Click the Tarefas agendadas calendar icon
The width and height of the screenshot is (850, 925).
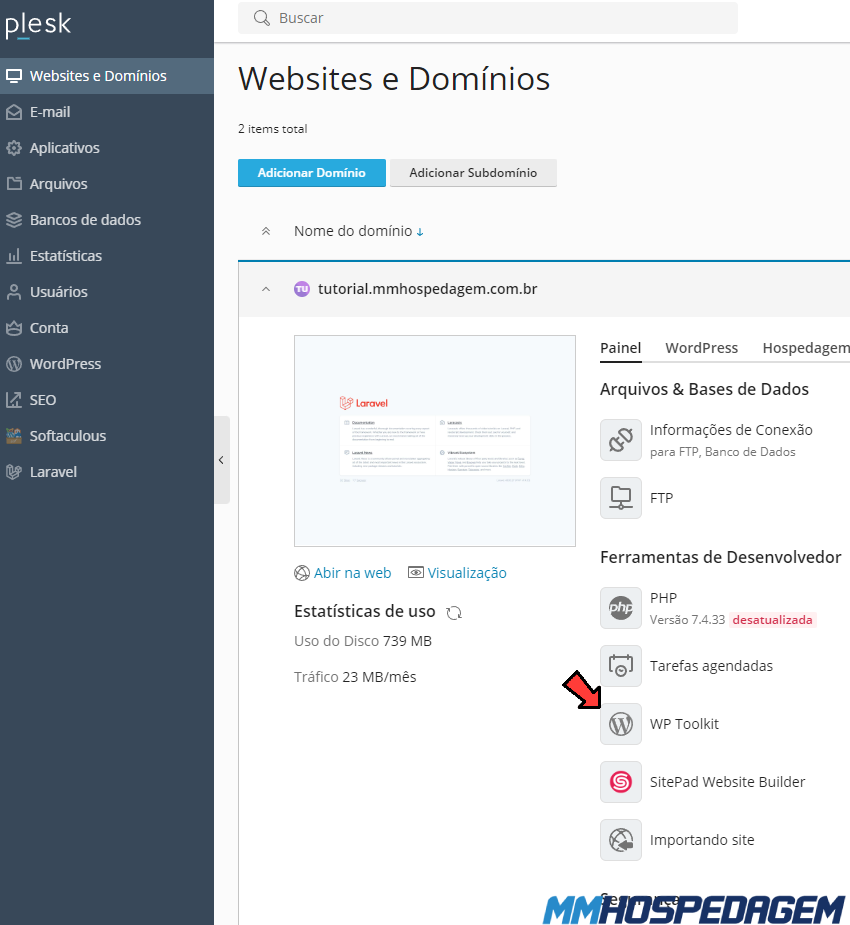(x=621, y=666)
